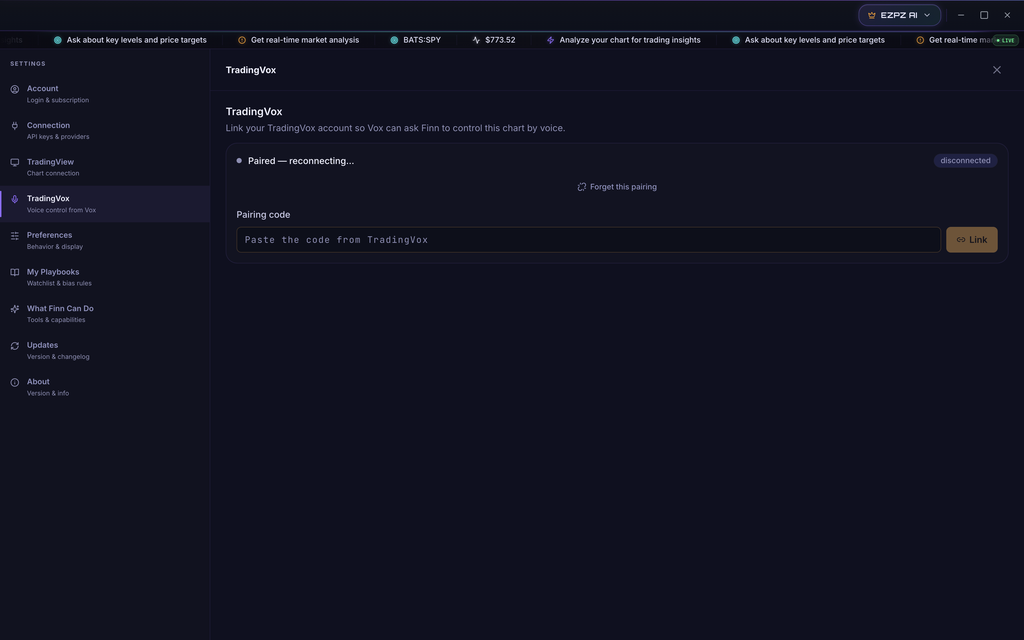Click the $773.52 price value

click(500, 40)
